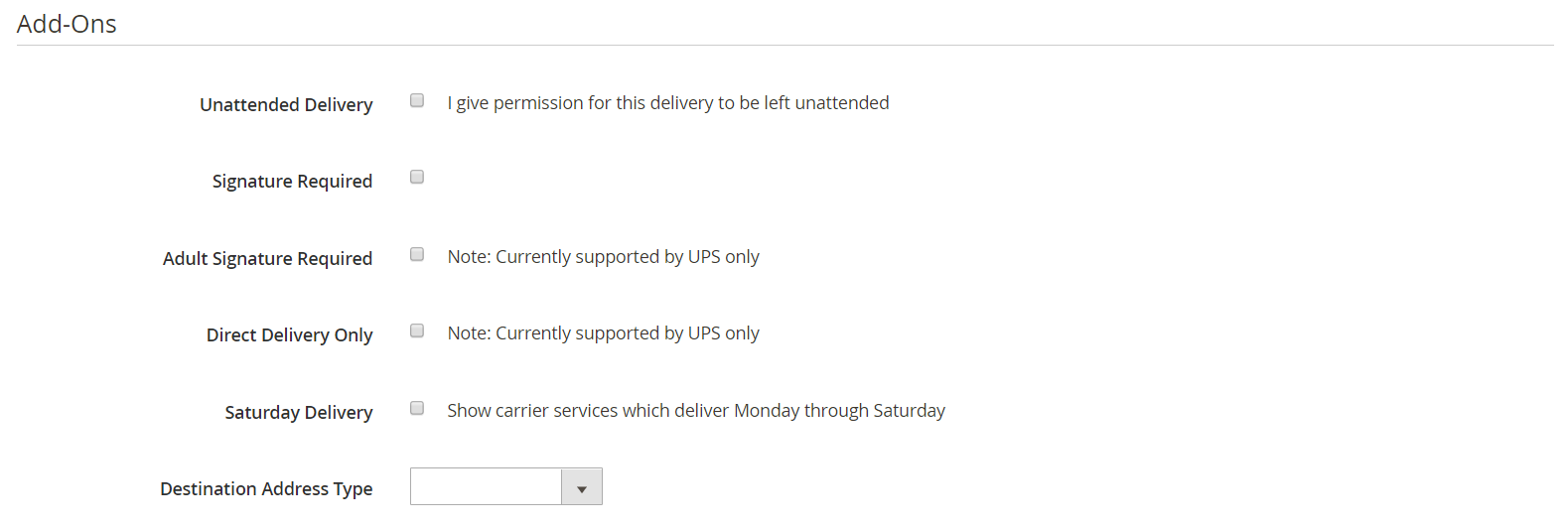This screenshot has width=1568, height=528.
Task: Click the Monday through Saturday carrier services text
Action: (x=696, y=411)
